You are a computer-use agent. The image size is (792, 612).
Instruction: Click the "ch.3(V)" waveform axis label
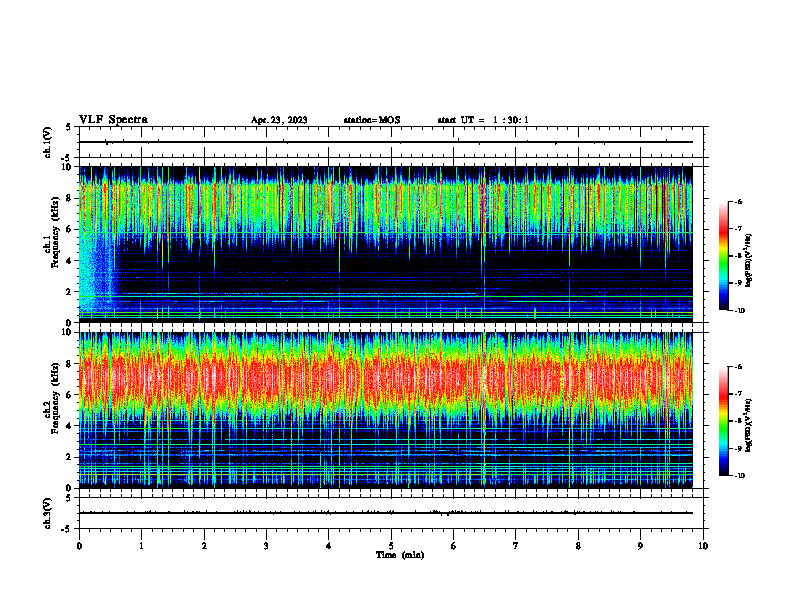(48, 513)
